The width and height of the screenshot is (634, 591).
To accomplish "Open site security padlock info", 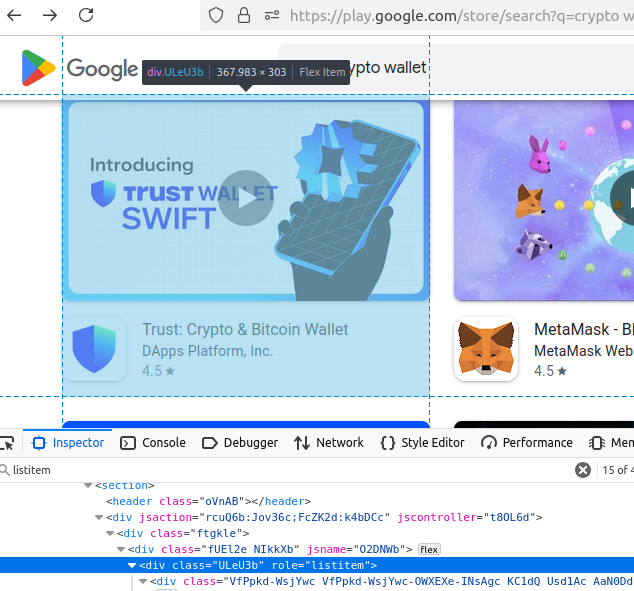I will click(x=243, y=16).
